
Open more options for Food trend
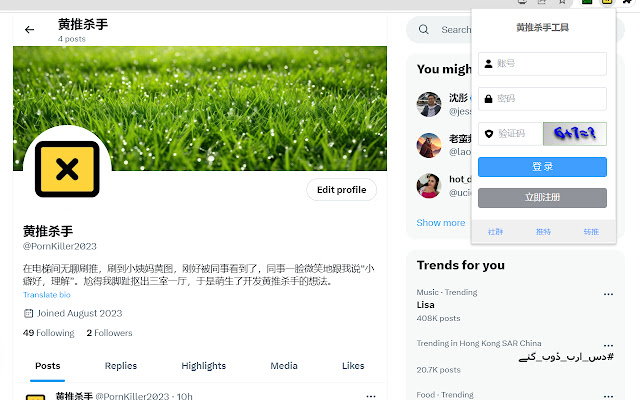click(x=608, y=395)
